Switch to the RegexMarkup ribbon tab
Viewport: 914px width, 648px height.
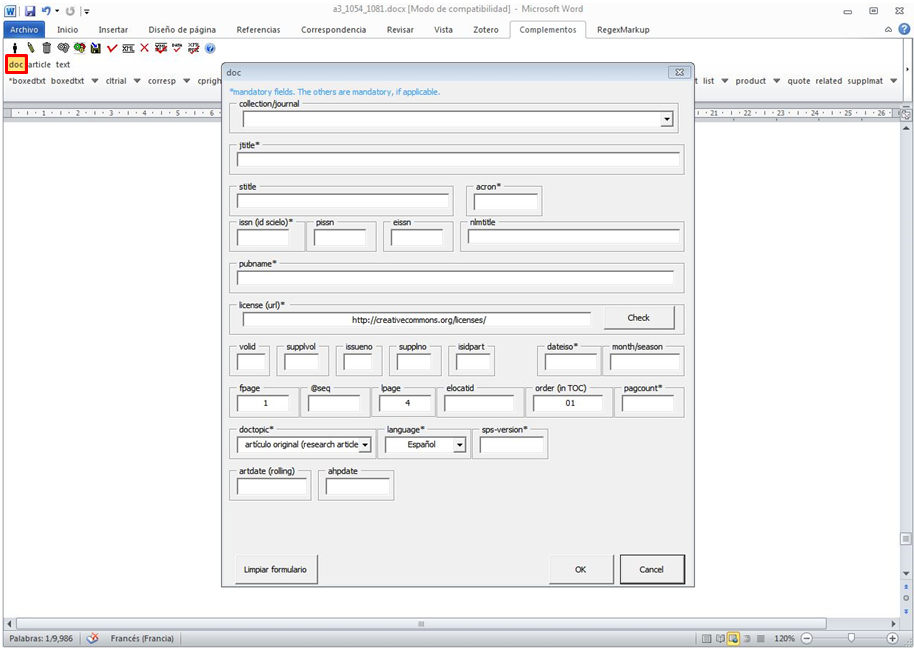[x=623, y=30]
